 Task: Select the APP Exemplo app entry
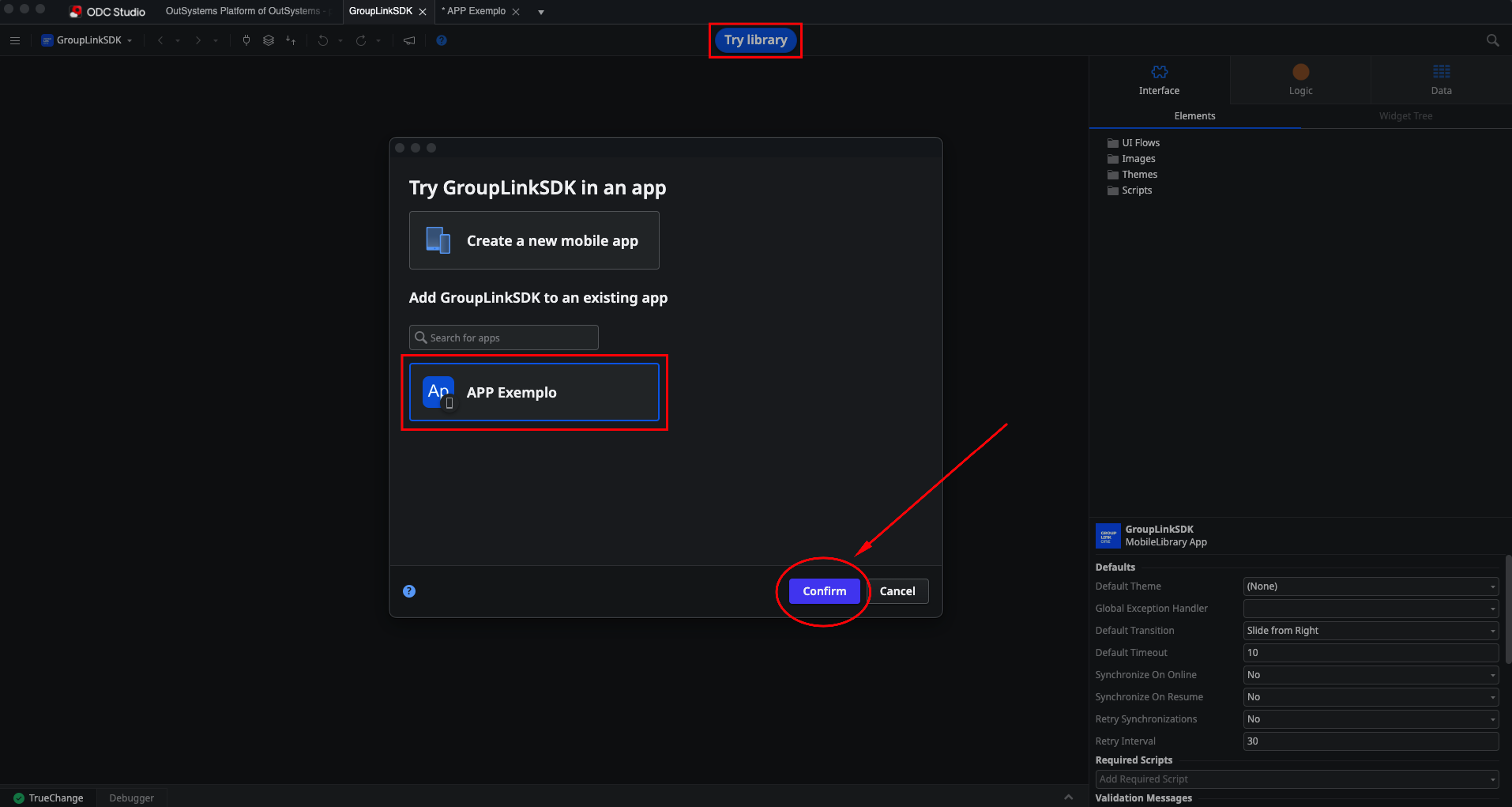[x=534, y=392]
